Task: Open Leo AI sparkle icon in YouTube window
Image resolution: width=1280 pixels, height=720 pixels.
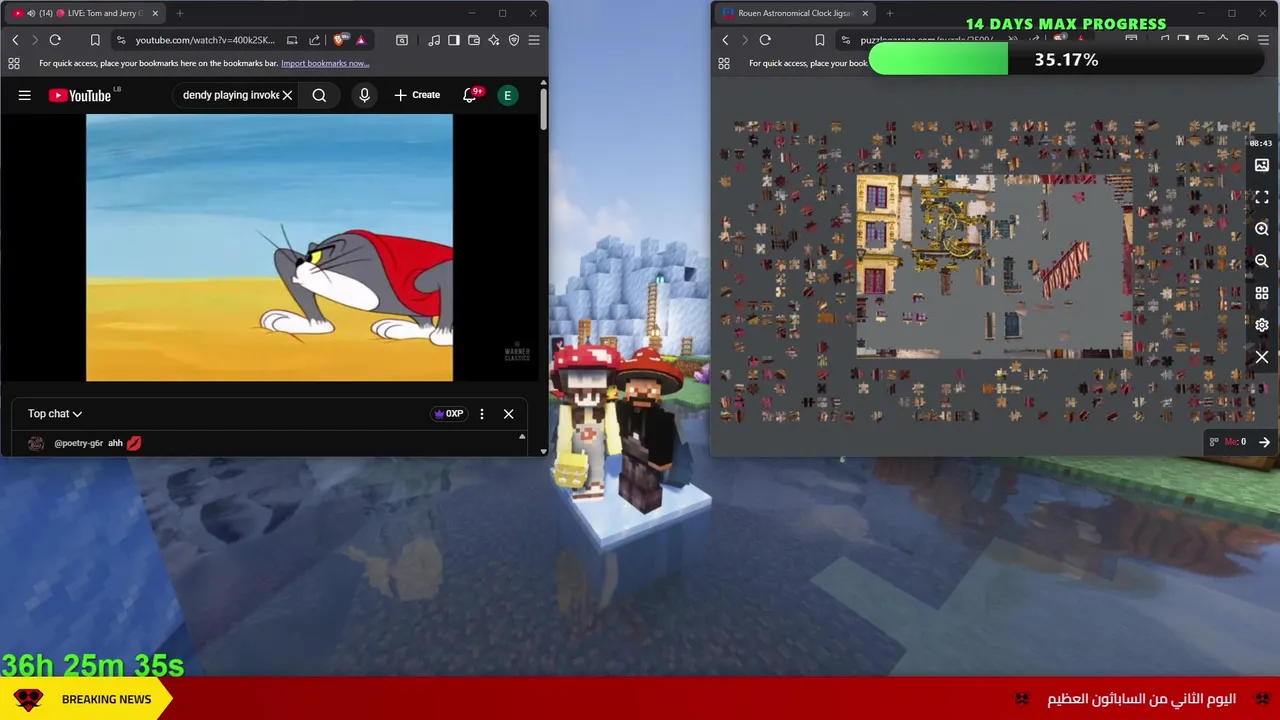Action: (x=494, y=40)
